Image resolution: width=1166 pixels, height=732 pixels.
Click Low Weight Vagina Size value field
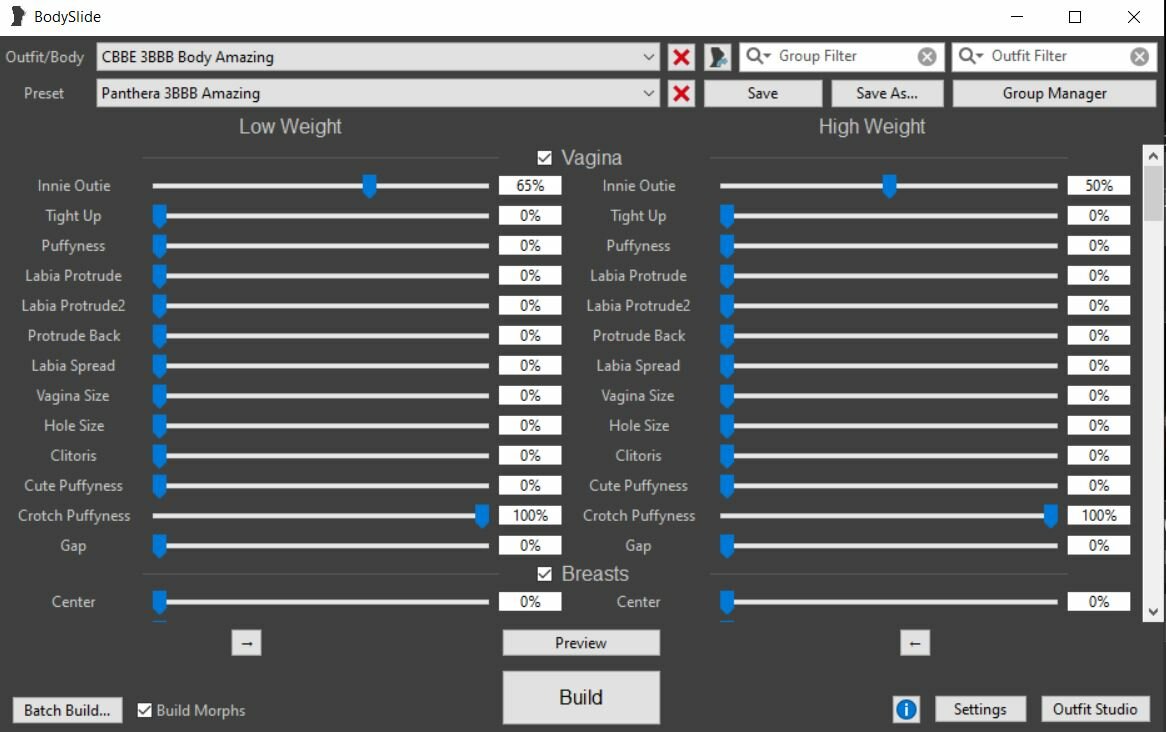(x=530, y=396)
